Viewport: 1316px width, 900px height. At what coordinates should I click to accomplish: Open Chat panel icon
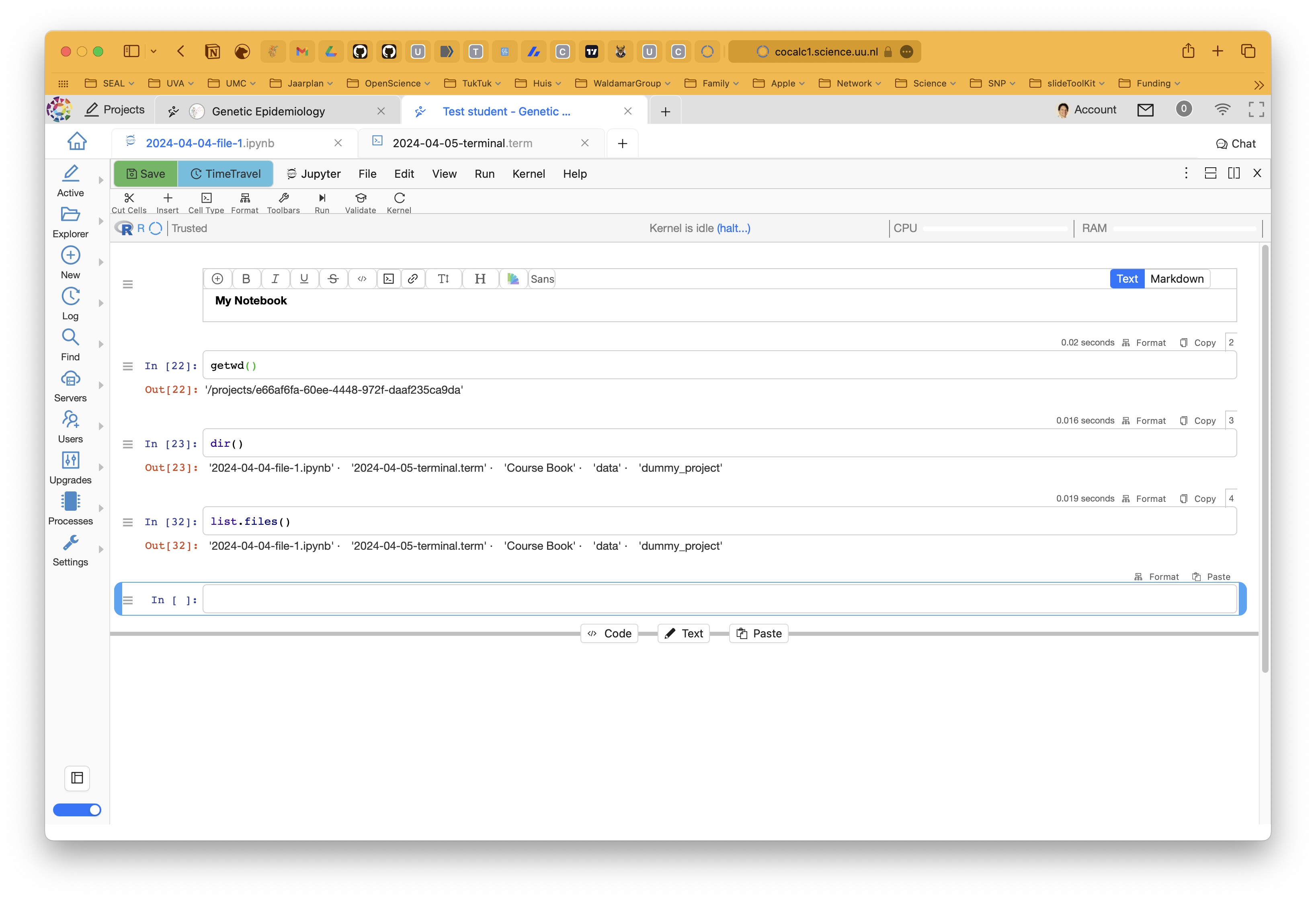point(1221,144)
